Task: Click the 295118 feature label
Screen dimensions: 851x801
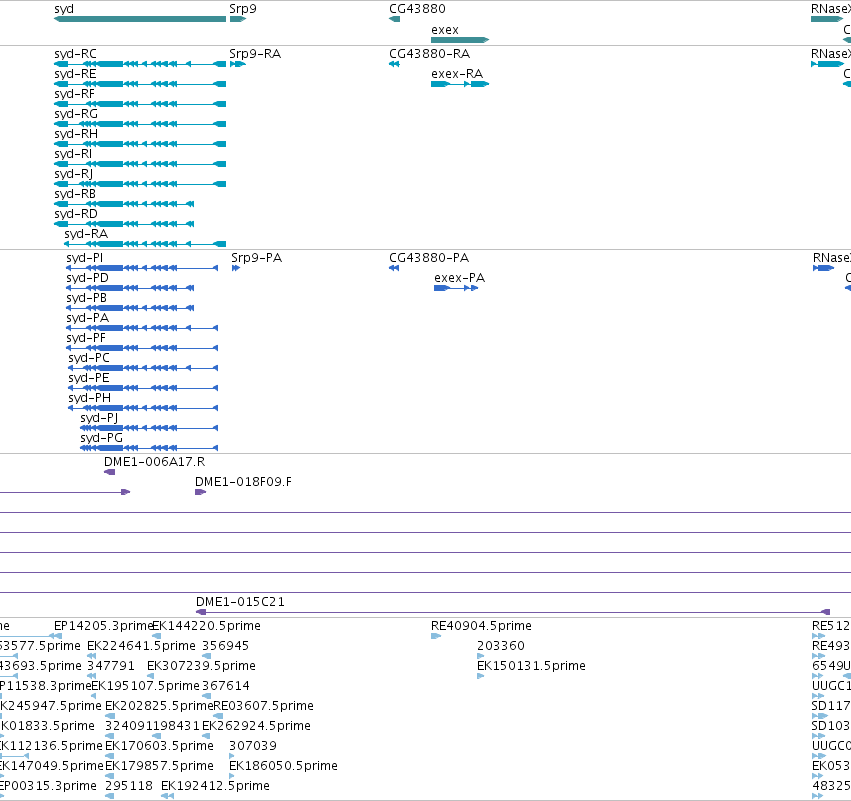Action: click(x=129, y=786)
